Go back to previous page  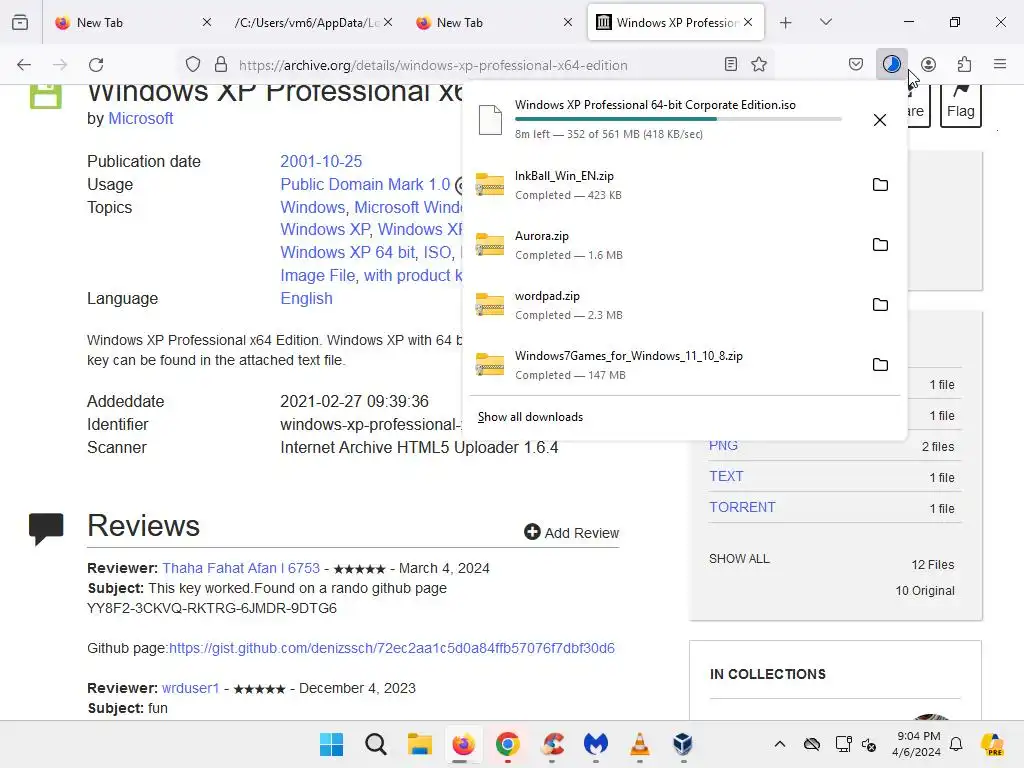(x=24, y=65)
